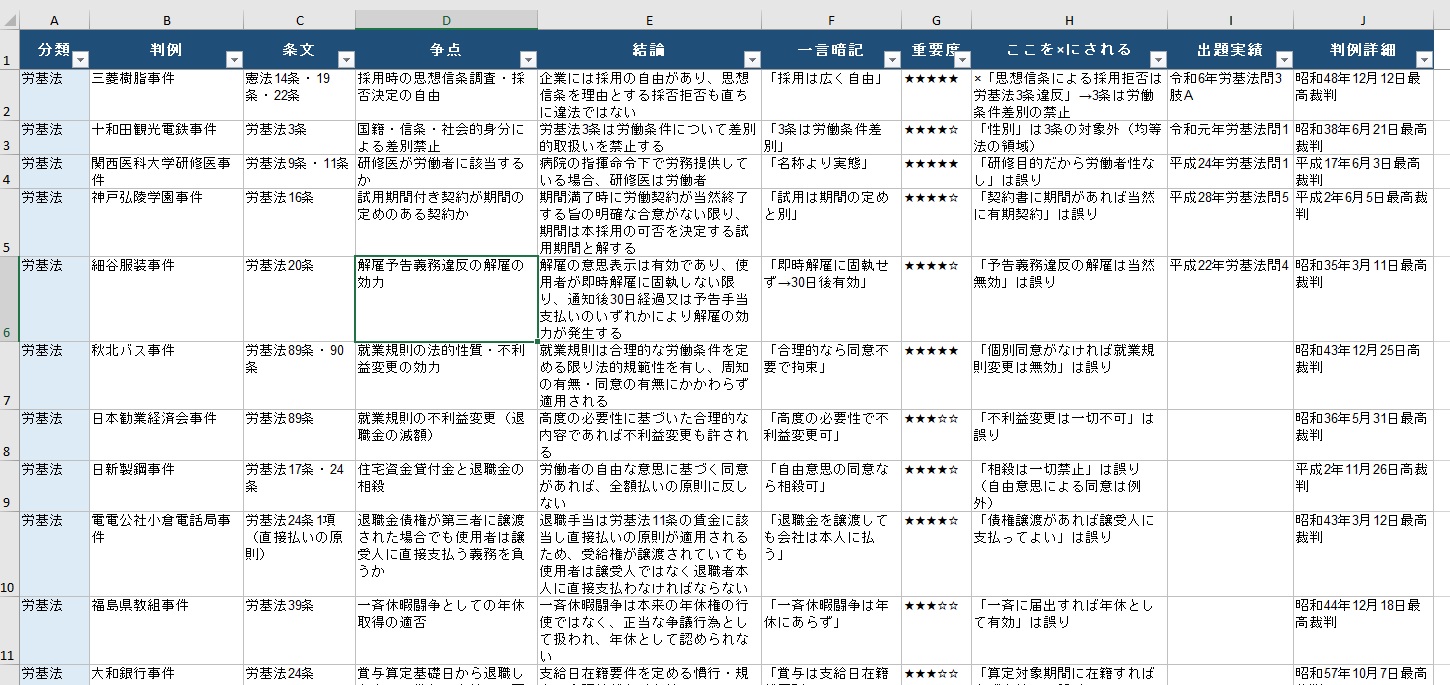Select column D header

[446, 20]
